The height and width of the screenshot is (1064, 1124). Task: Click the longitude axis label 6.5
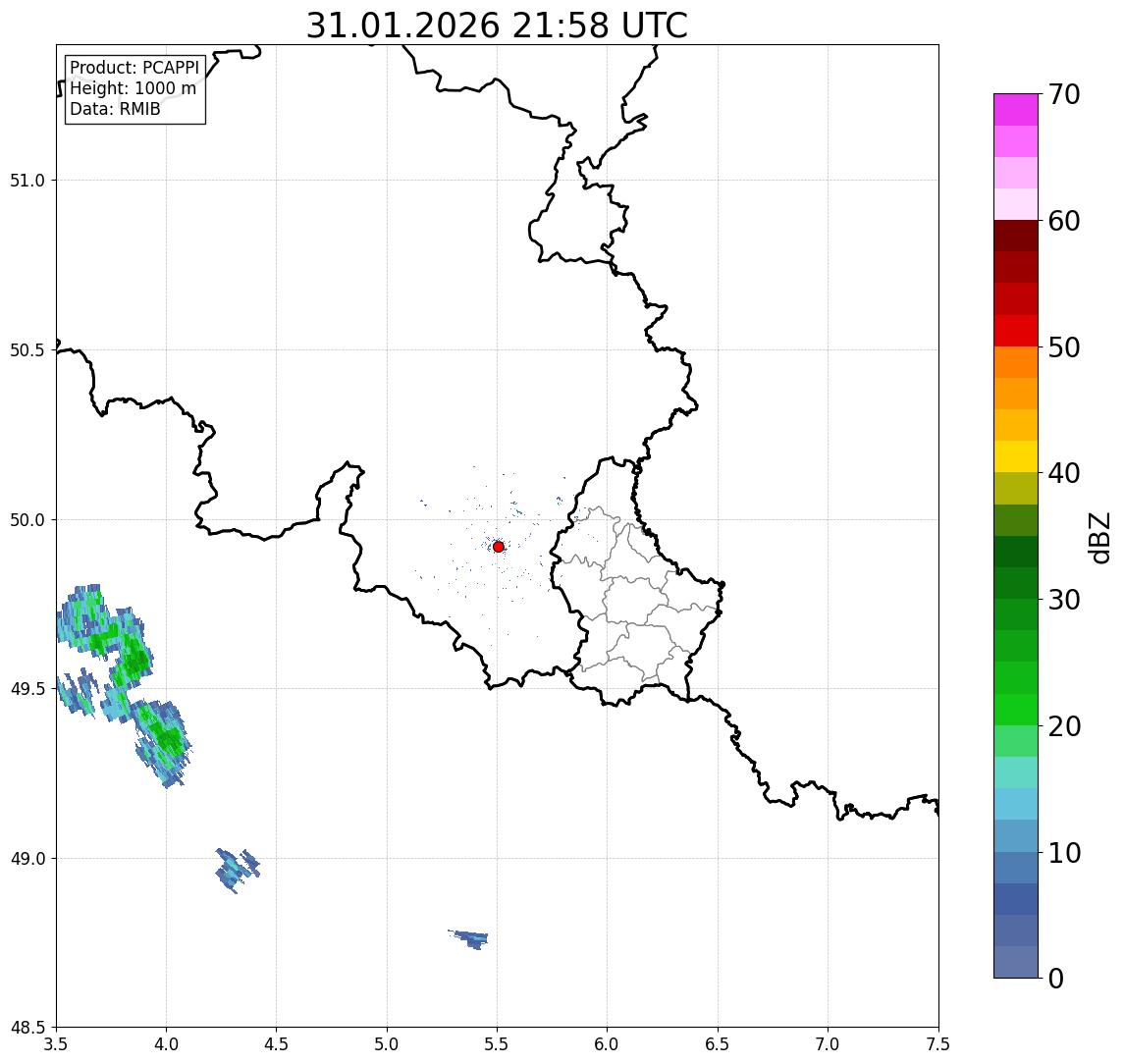(x=718, y=1044)
